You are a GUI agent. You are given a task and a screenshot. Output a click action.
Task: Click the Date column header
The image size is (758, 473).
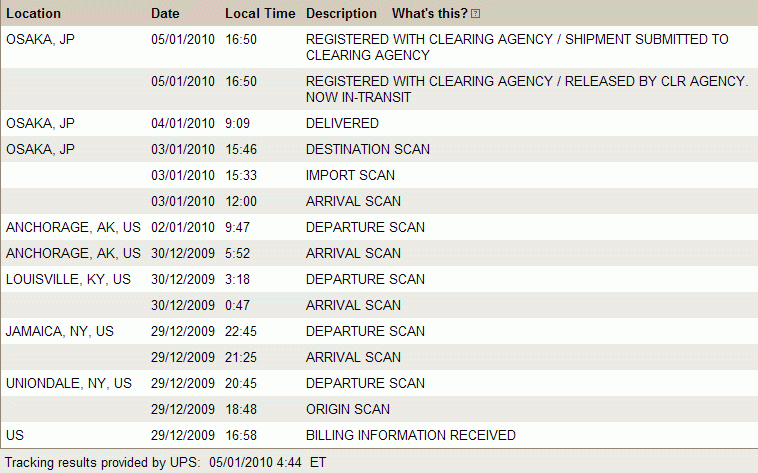click(x=165, y=14)
